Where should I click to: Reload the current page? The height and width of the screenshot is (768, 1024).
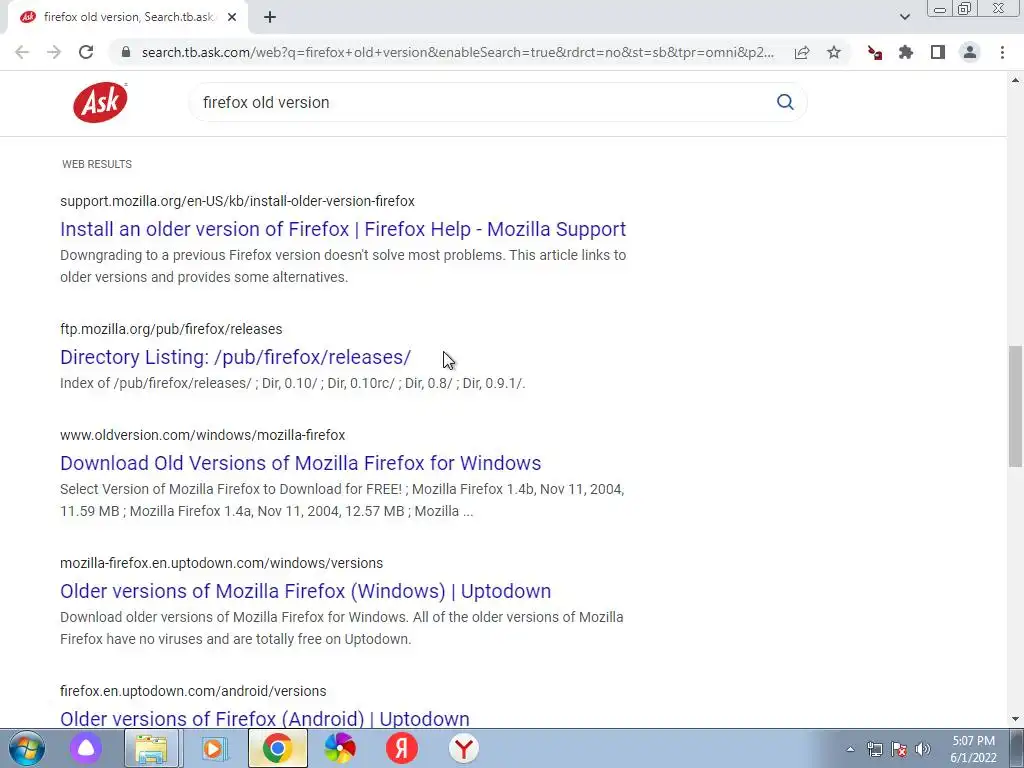click(x=86, y=52)
